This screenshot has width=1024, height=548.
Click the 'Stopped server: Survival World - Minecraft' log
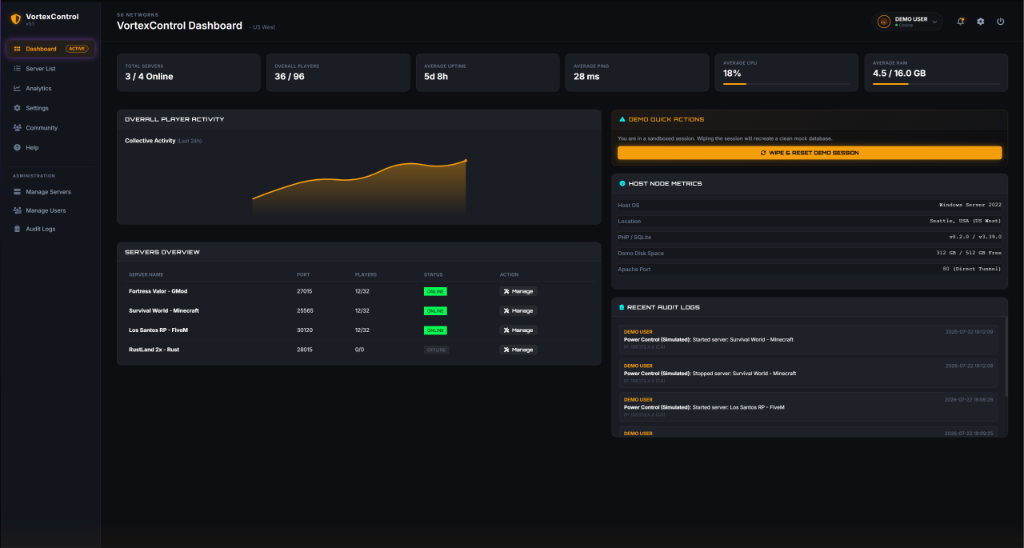point(744,374)
